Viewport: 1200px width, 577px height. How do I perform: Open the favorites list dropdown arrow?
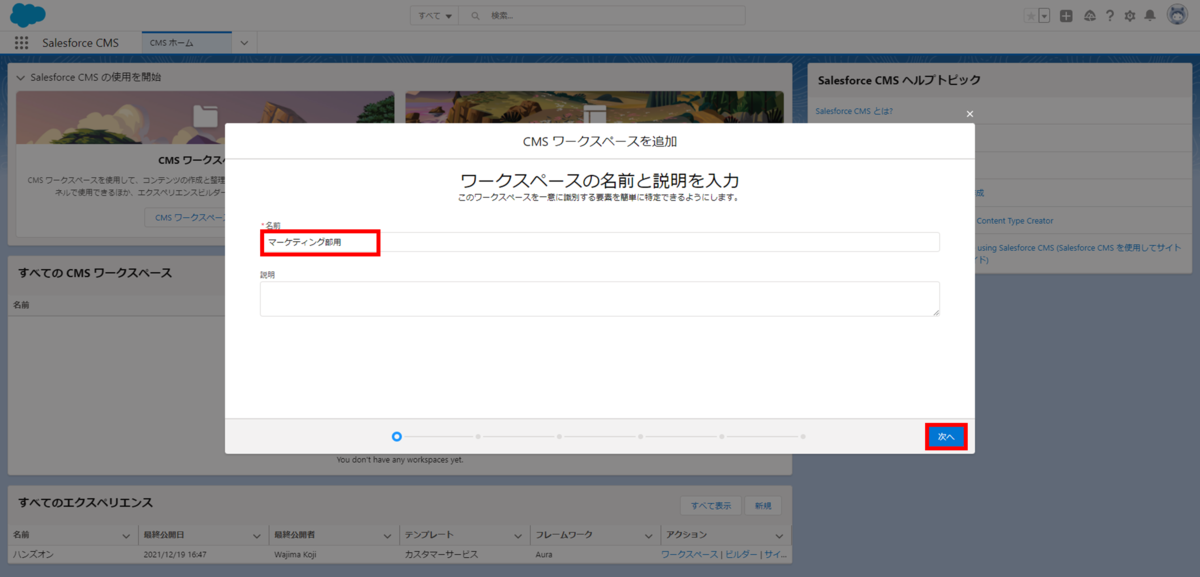(1044, 16)
